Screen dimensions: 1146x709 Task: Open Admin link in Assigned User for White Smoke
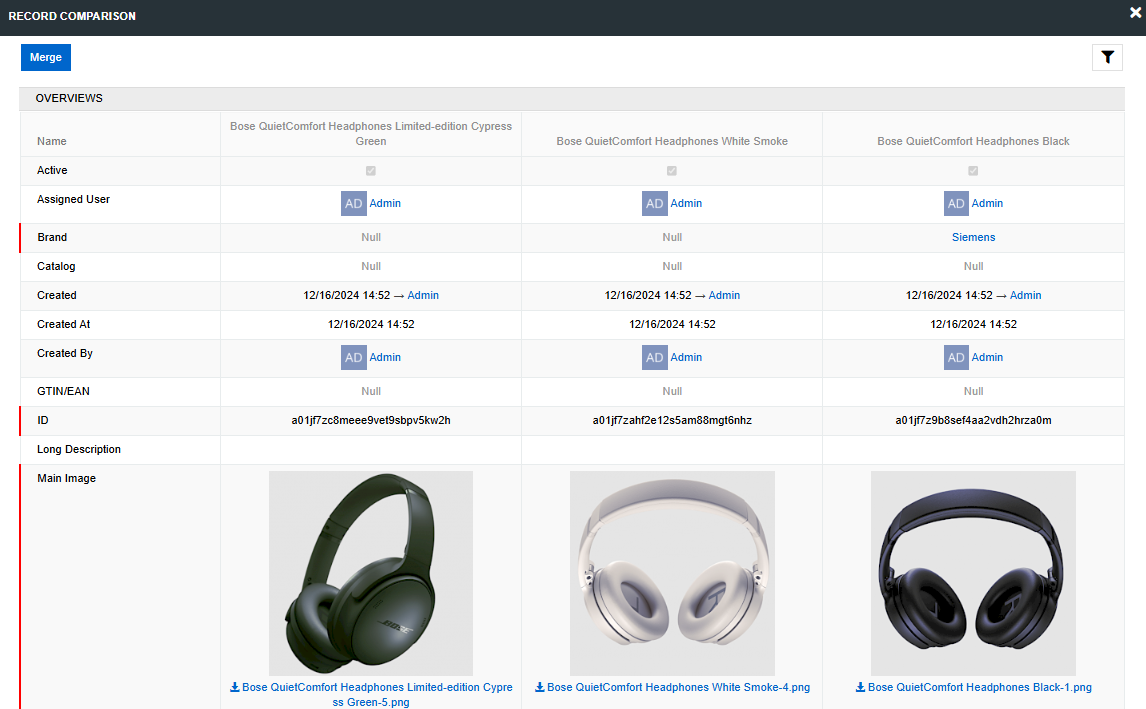coord(686,203)
